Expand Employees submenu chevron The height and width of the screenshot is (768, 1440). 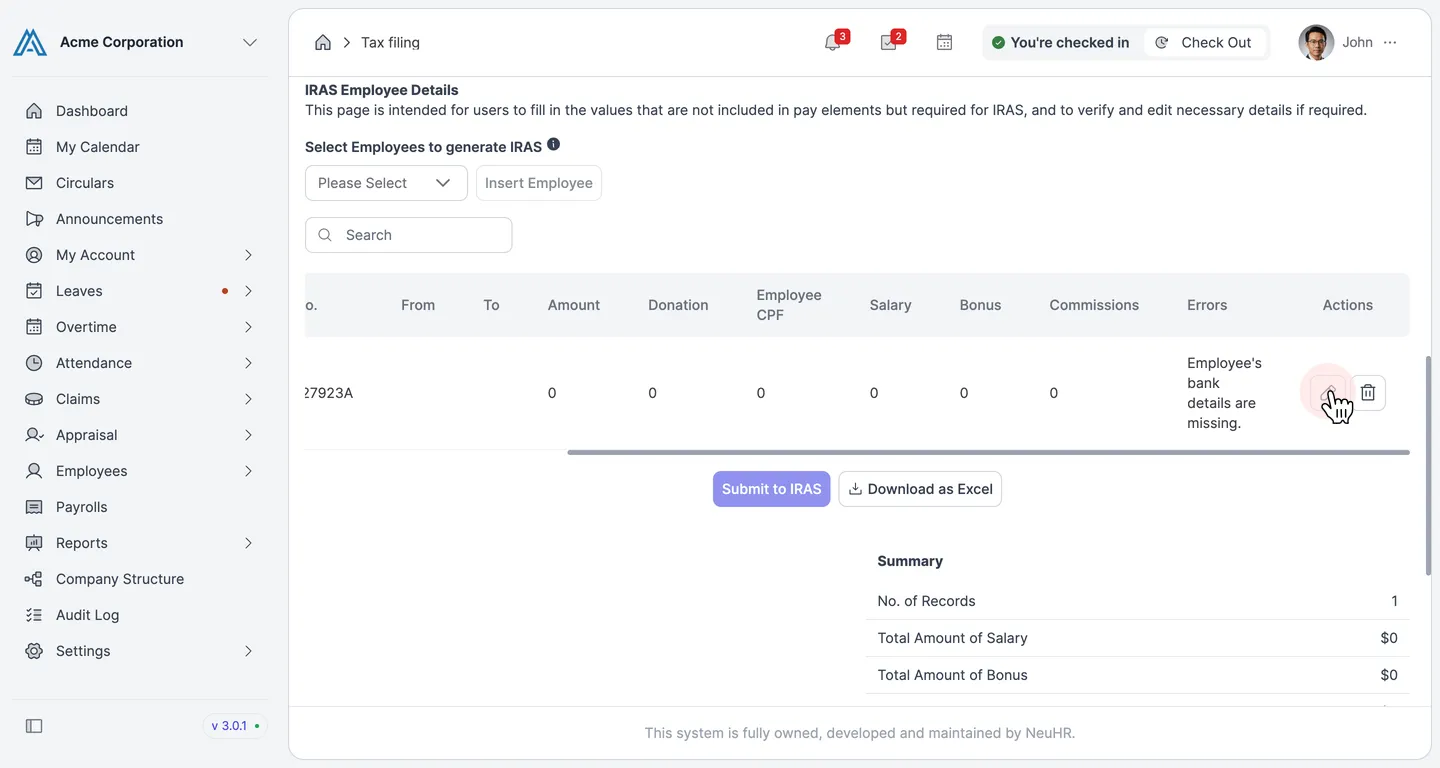coord(248,471)
